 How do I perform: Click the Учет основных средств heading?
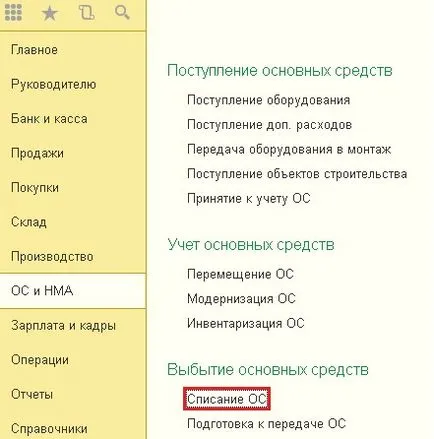251,245
